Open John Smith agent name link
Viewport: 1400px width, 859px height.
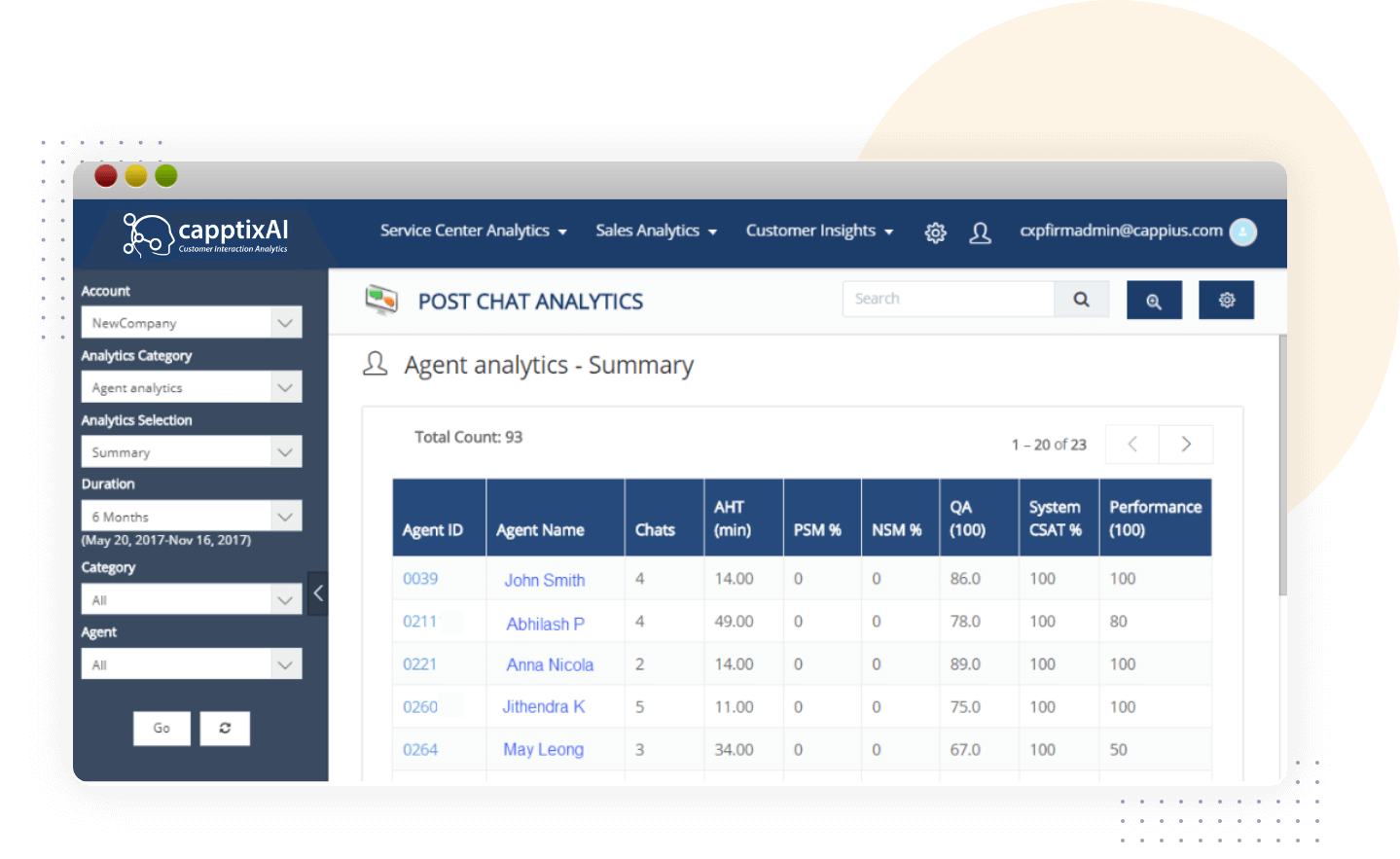pyautogui.click(x=545, y=581)
